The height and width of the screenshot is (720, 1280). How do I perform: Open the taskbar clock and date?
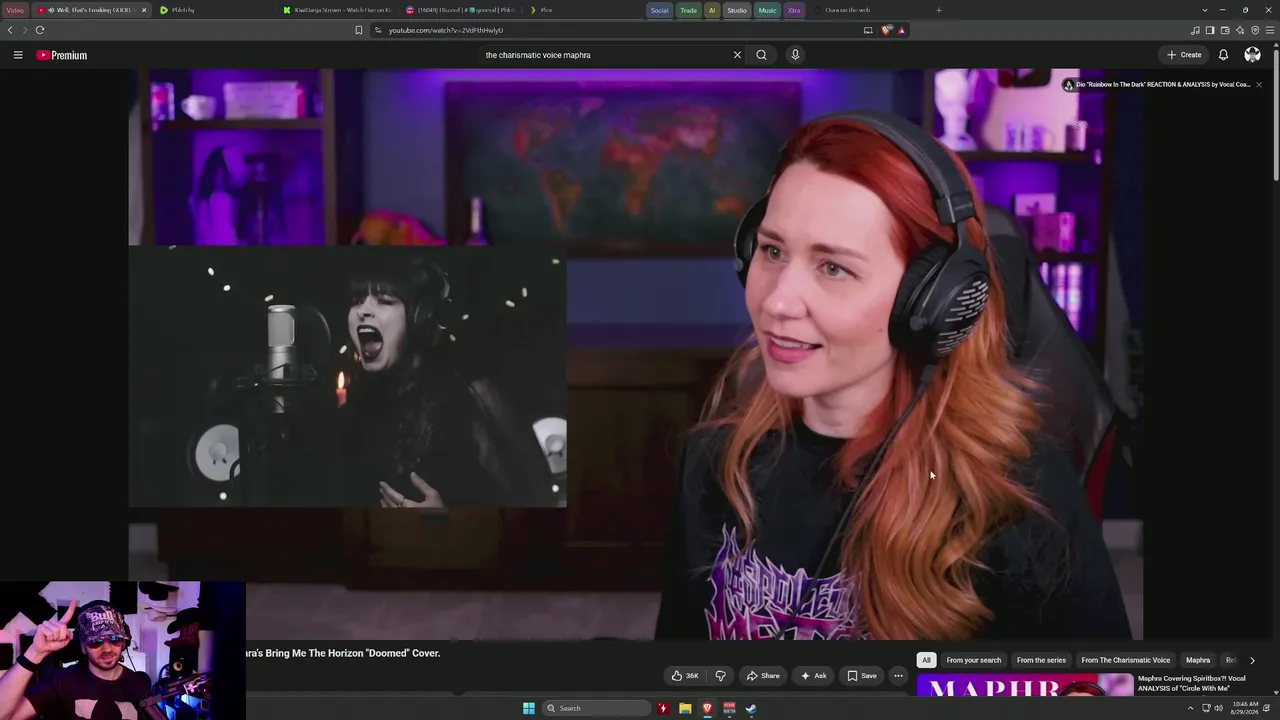click(1244, 708)
